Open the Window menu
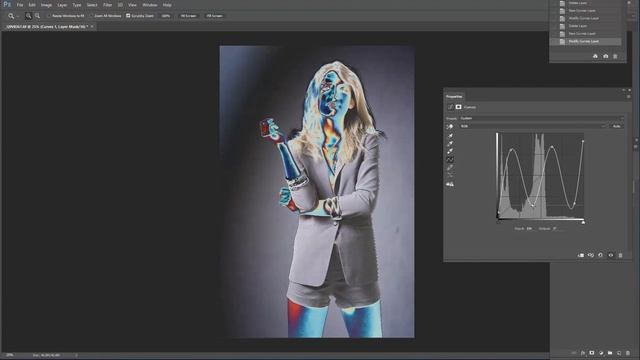The image size is (640, 360). (x=149, y=5)
